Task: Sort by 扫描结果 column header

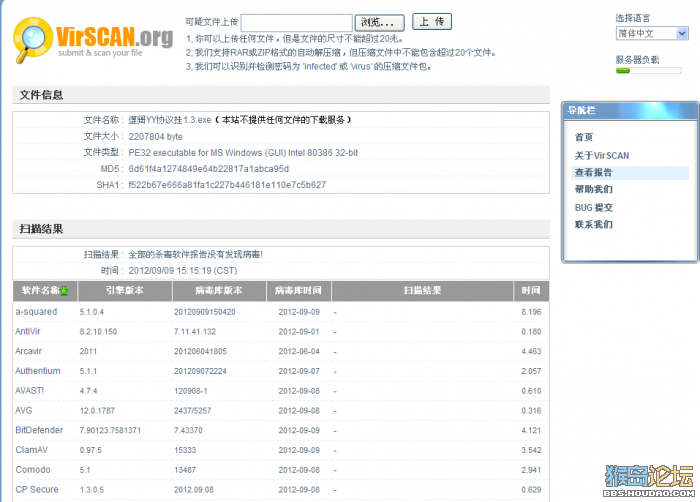Action: click(x=422, y=291)
